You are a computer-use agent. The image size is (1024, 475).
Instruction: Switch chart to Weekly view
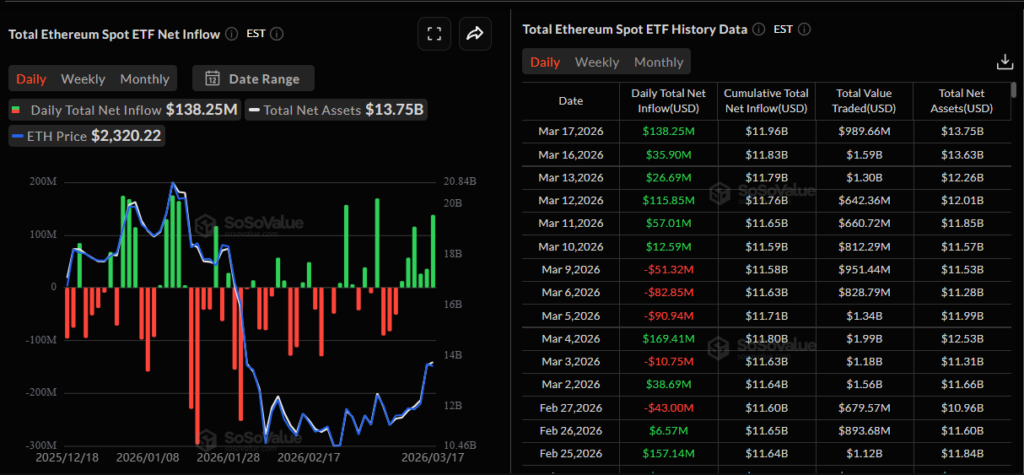pos(83,79)
